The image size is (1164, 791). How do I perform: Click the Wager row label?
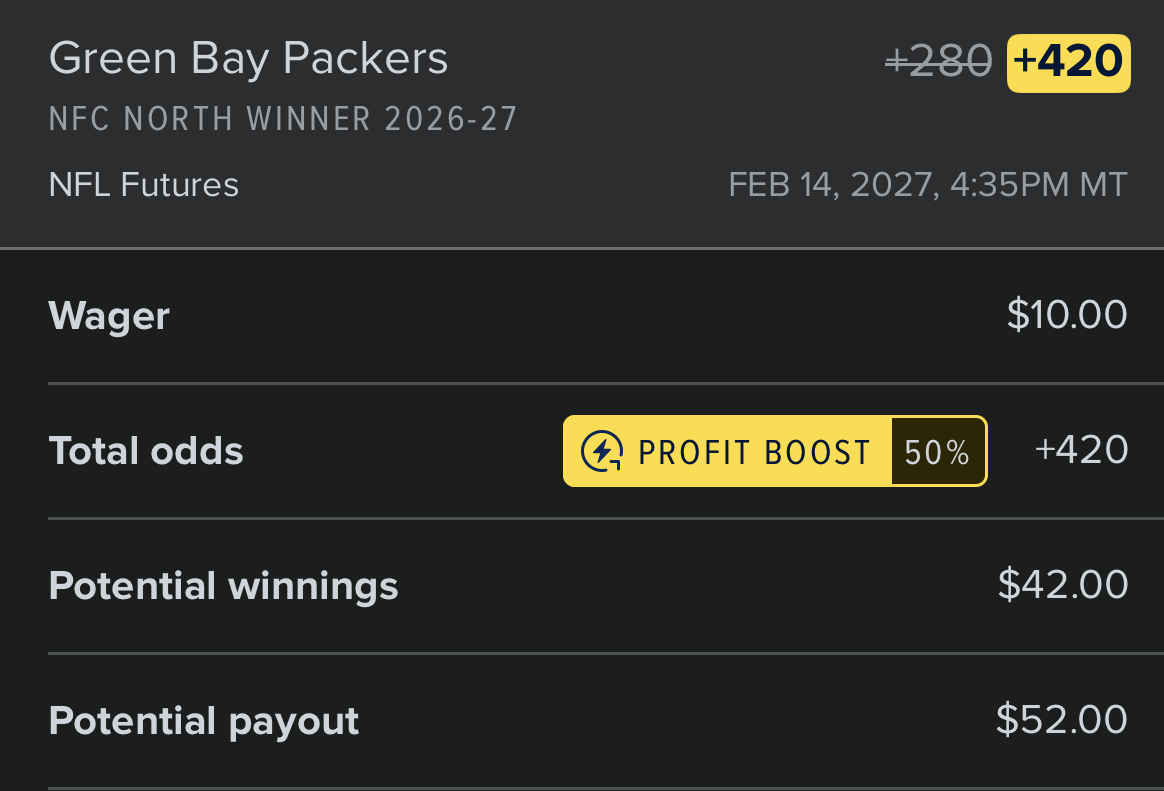pyautogui.click(x=109, y=317)
